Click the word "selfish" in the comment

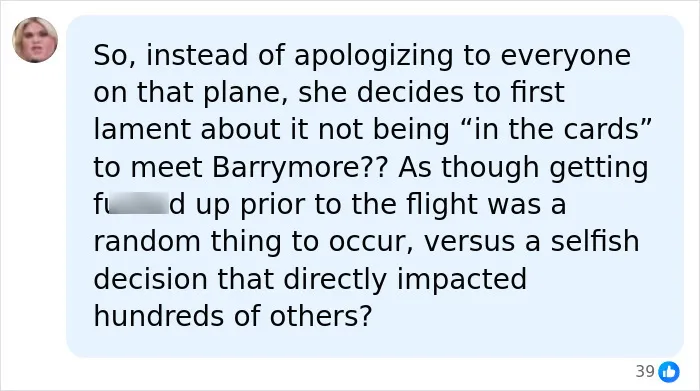(595, 241)
